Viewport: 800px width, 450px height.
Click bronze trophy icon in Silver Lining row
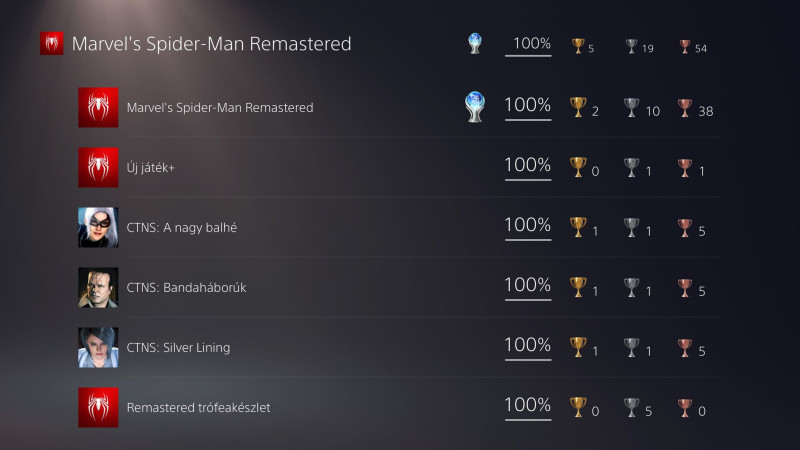(685, 347)
